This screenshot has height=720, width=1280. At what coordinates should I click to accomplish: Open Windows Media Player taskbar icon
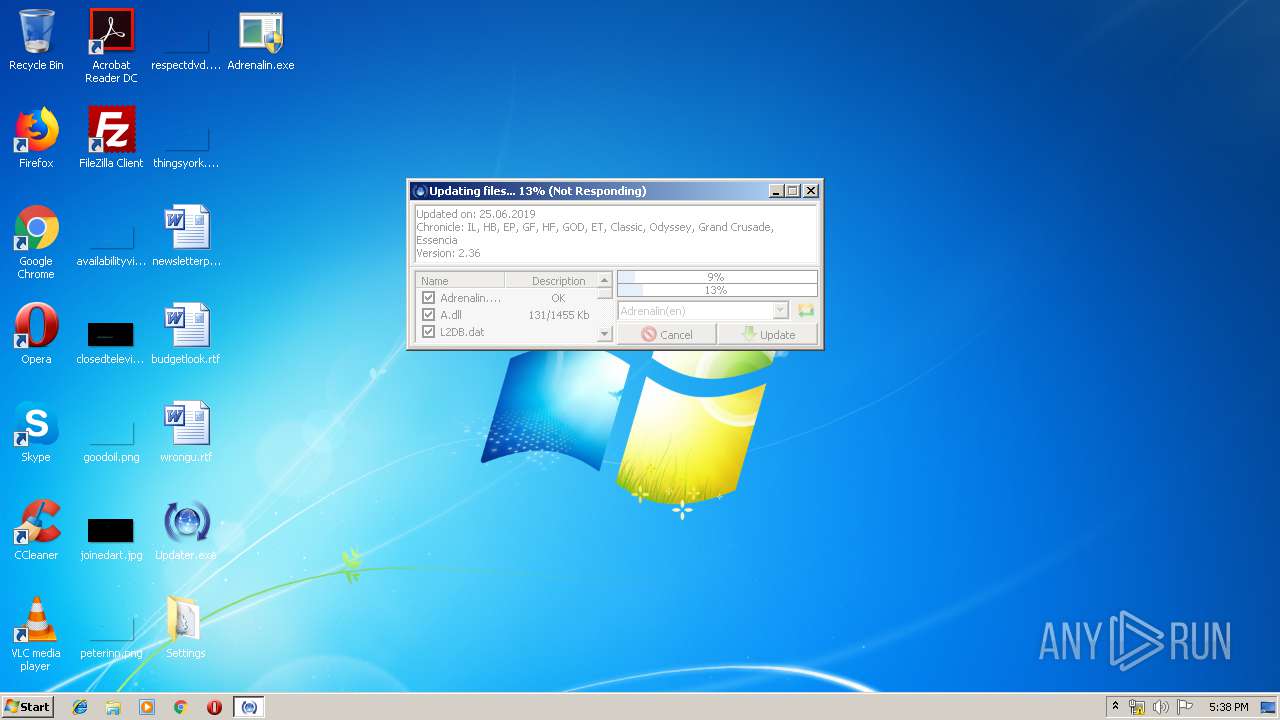click(147, 707)
